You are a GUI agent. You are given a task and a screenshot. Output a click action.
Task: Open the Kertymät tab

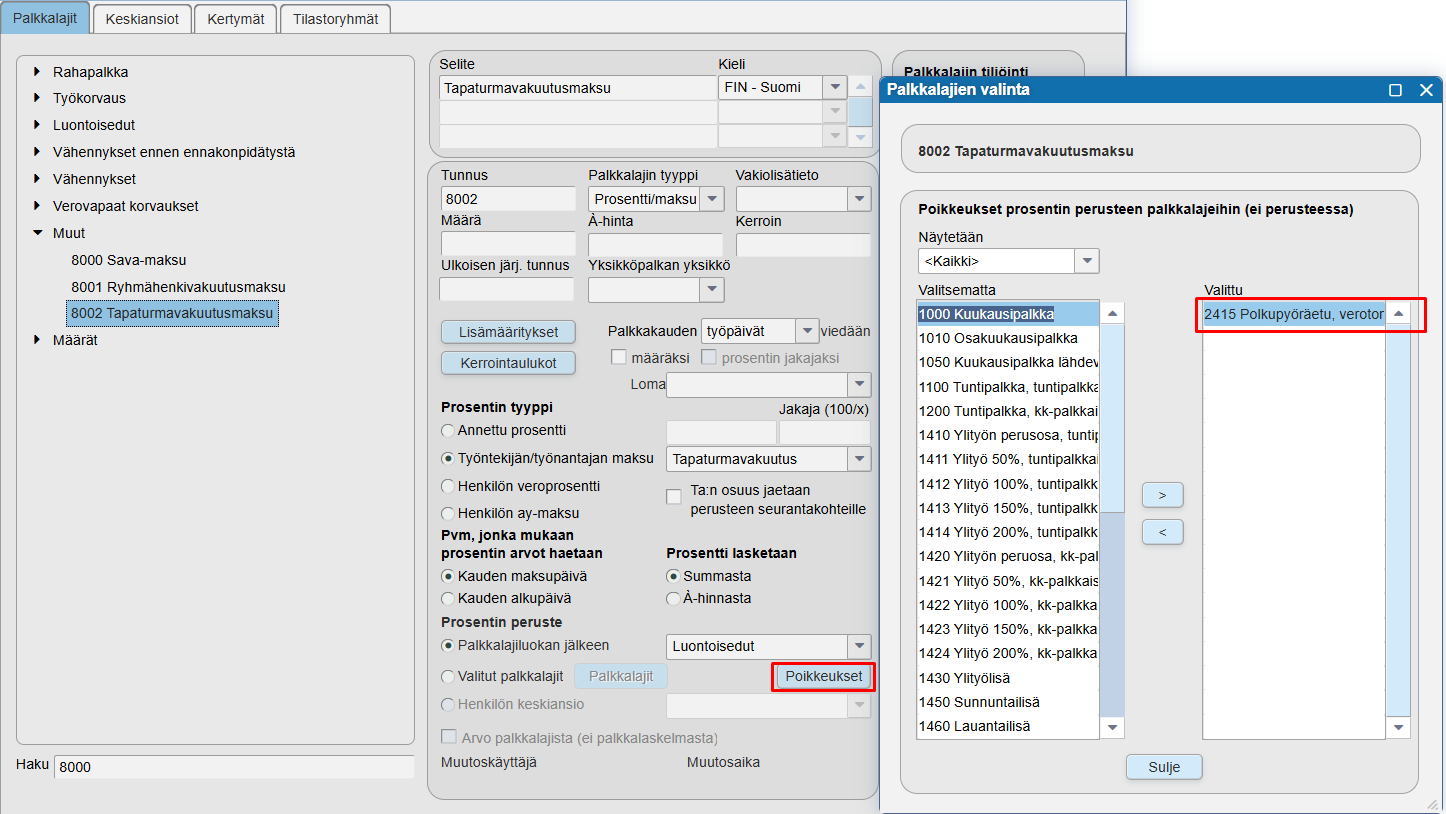[x=235, y=17]
